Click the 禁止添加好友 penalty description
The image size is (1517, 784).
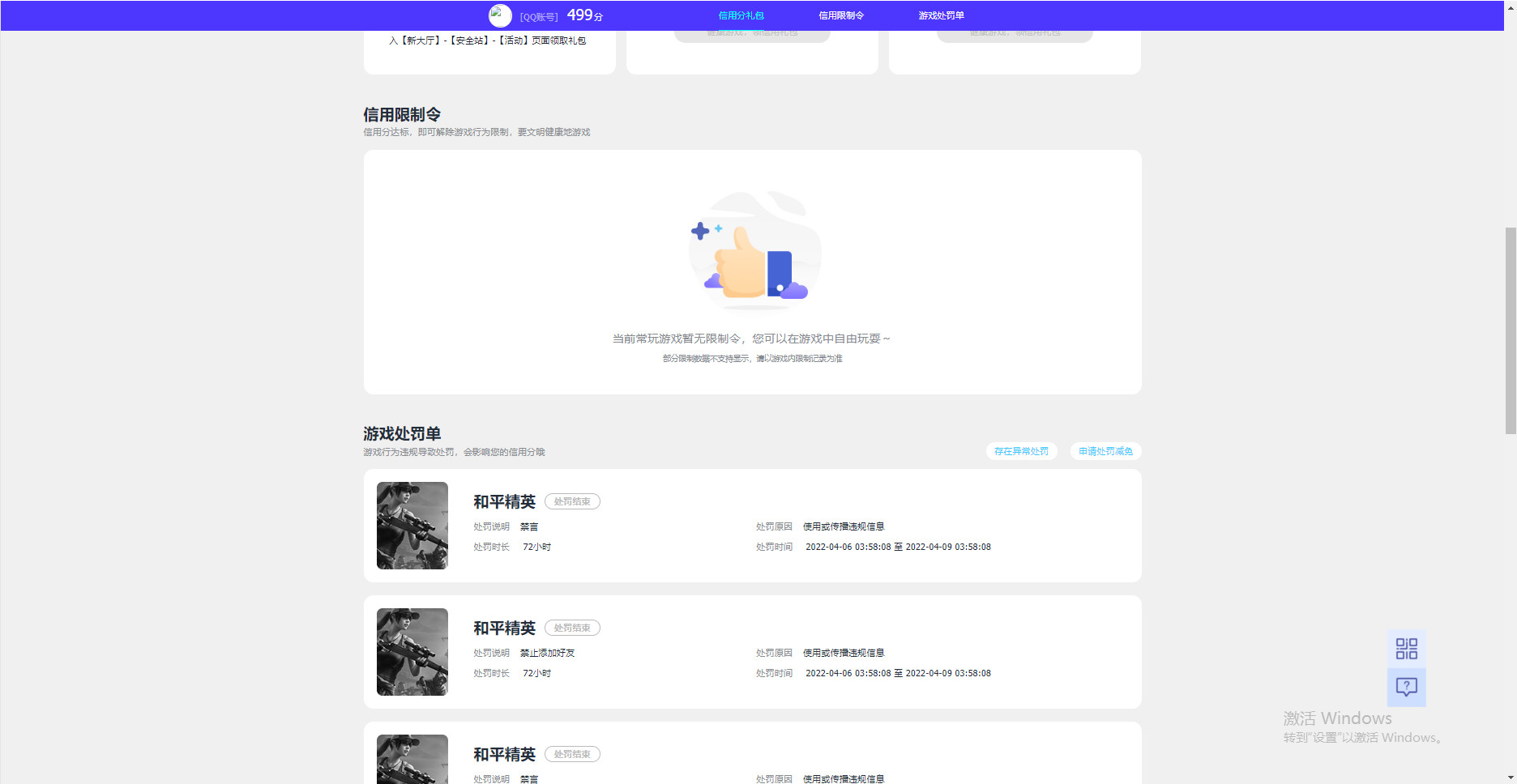click(x=547, y=653)
